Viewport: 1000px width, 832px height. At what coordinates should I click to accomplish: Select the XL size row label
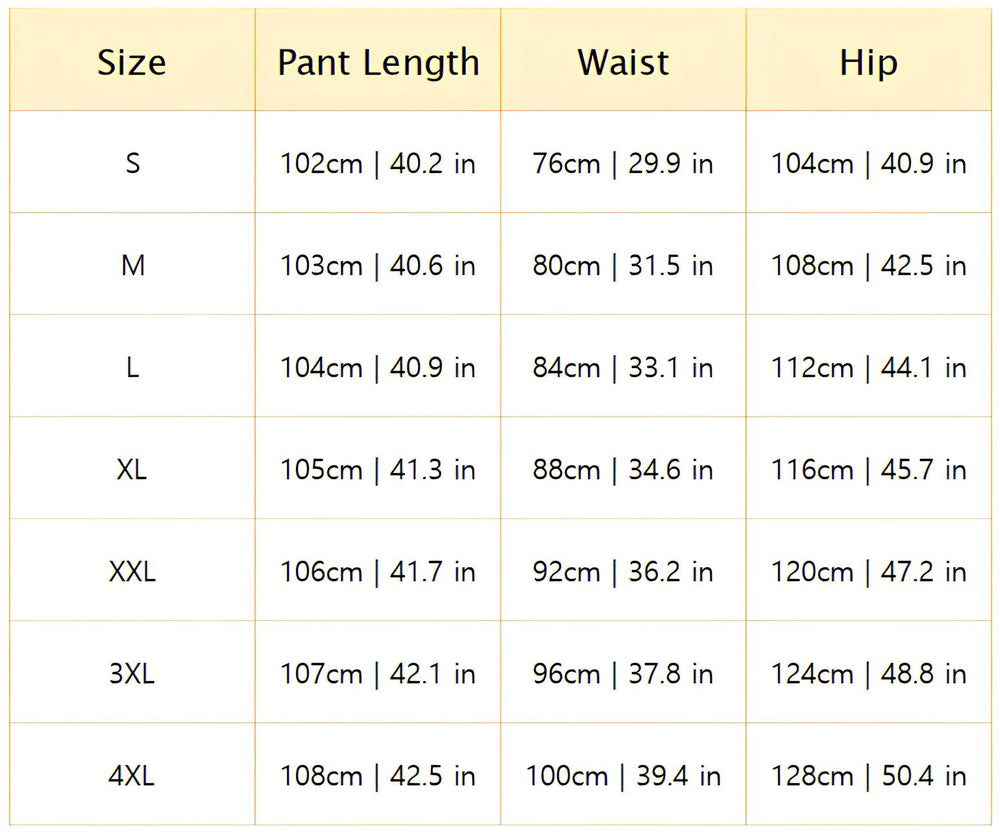pos(132,469)
